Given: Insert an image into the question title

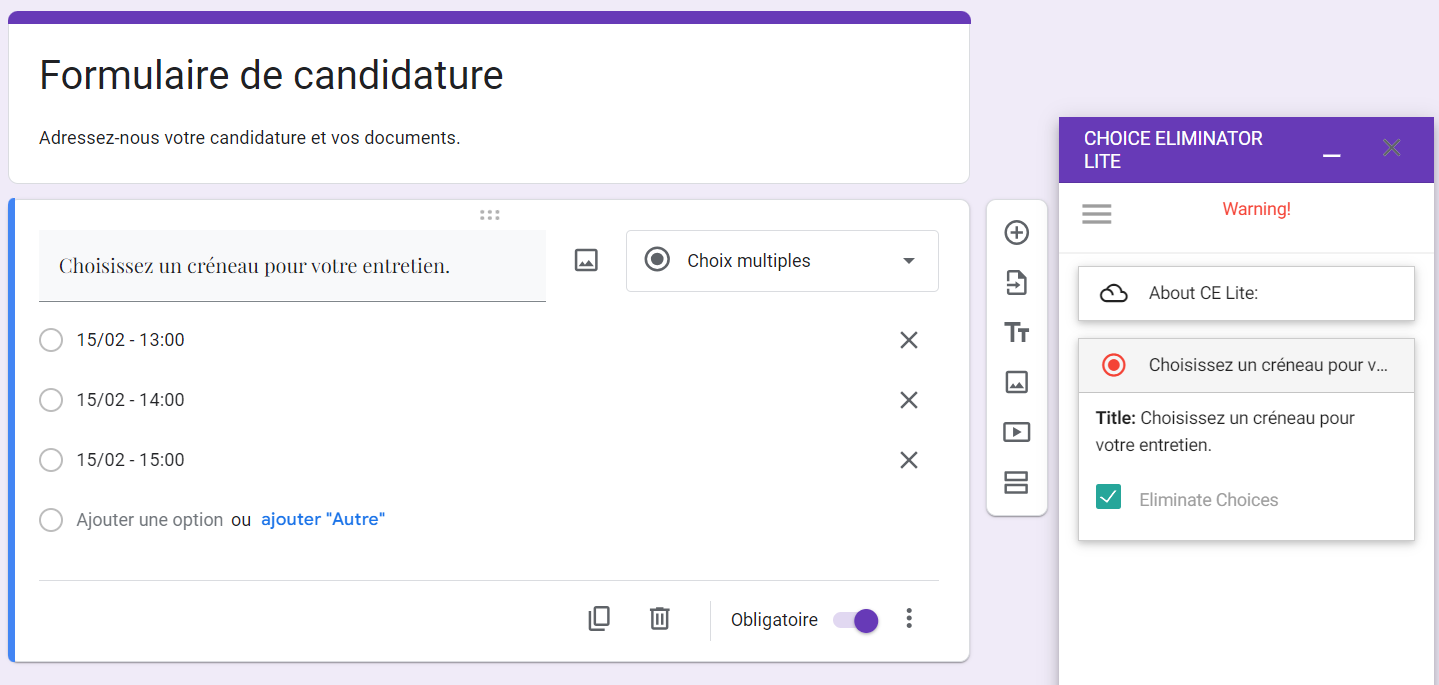Looking at the screenshot, I should [x=586, y=261].
